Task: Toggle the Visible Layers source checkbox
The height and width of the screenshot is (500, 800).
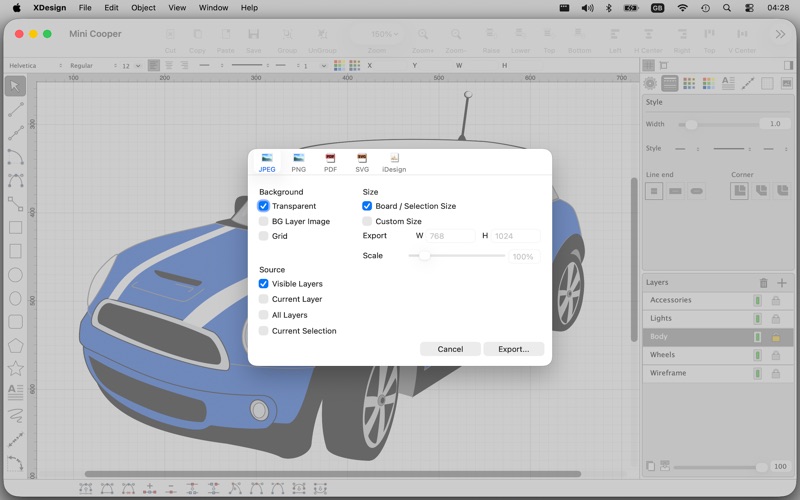Action: pos(263,284)
